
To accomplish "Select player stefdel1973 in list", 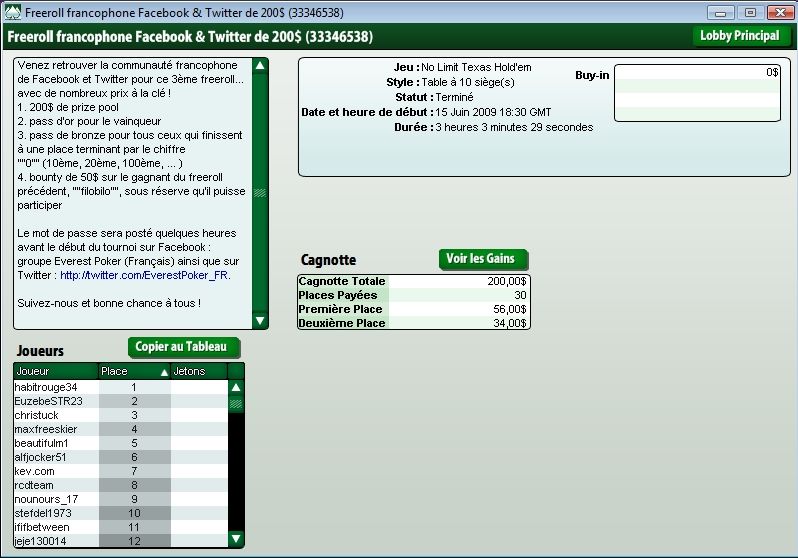I will click(121, 513).
